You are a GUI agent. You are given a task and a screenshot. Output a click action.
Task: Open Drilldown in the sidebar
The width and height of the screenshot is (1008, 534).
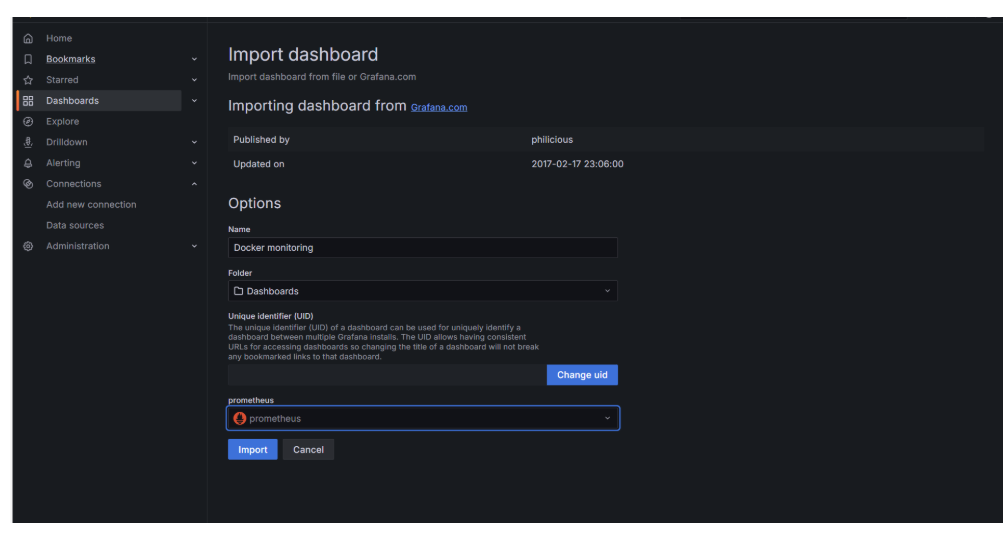coord(67,142)
